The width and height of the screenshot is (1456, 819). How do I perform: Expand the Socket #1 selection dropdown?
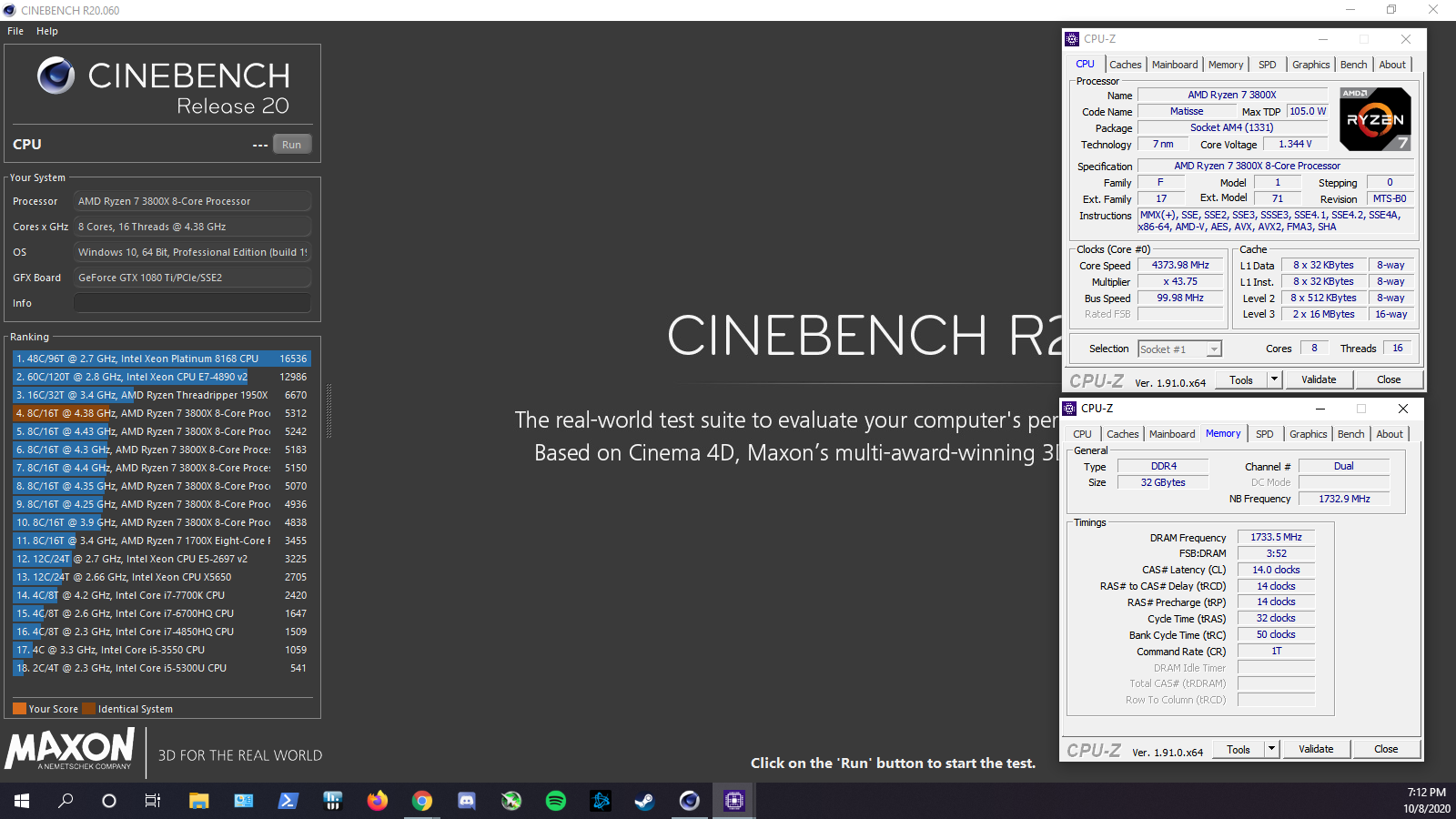pos(1214,349)
